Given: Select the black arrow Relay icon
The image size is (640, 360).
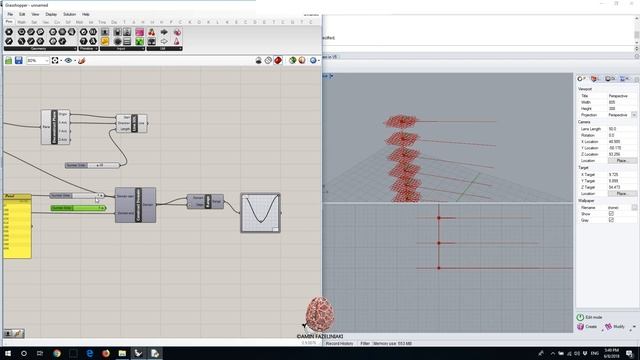Looking at the screenshot, I should pos(164,32).
